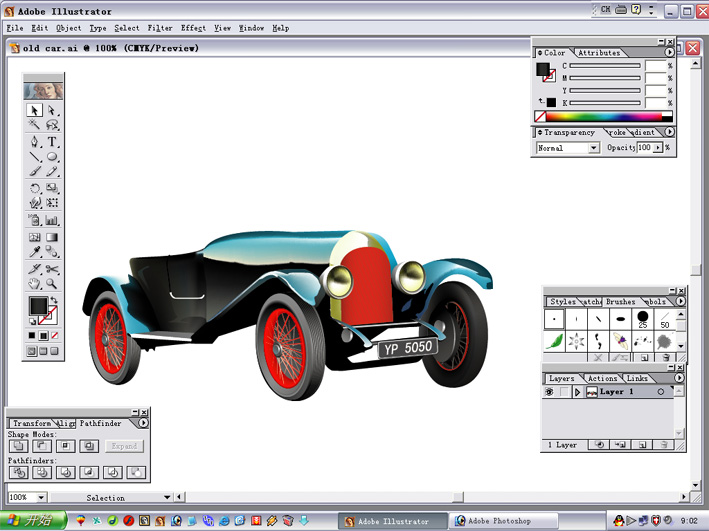Select the Eyedropper tool
This screenshot has width=709, height=531.
click(34, 251)
